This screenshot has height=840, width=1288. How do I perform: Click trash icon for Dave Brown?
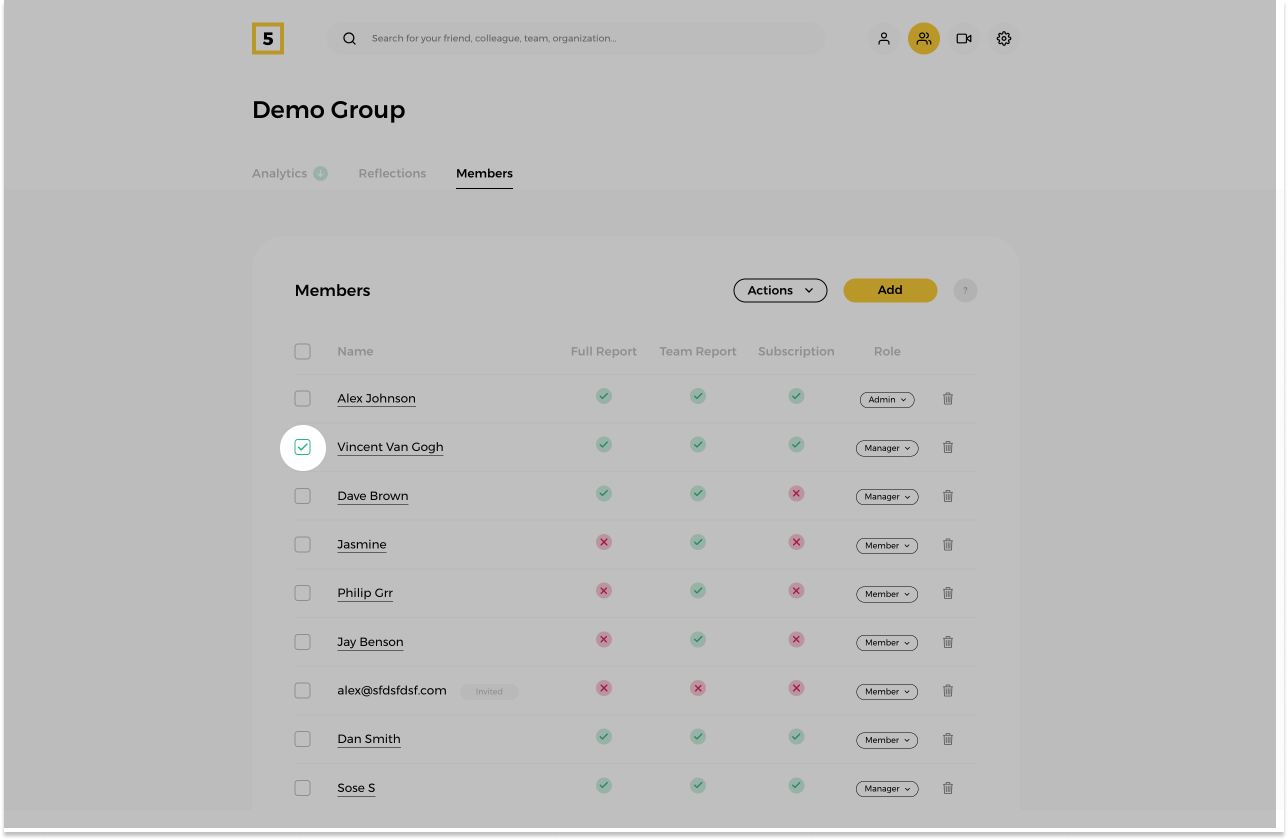point(947,496)
